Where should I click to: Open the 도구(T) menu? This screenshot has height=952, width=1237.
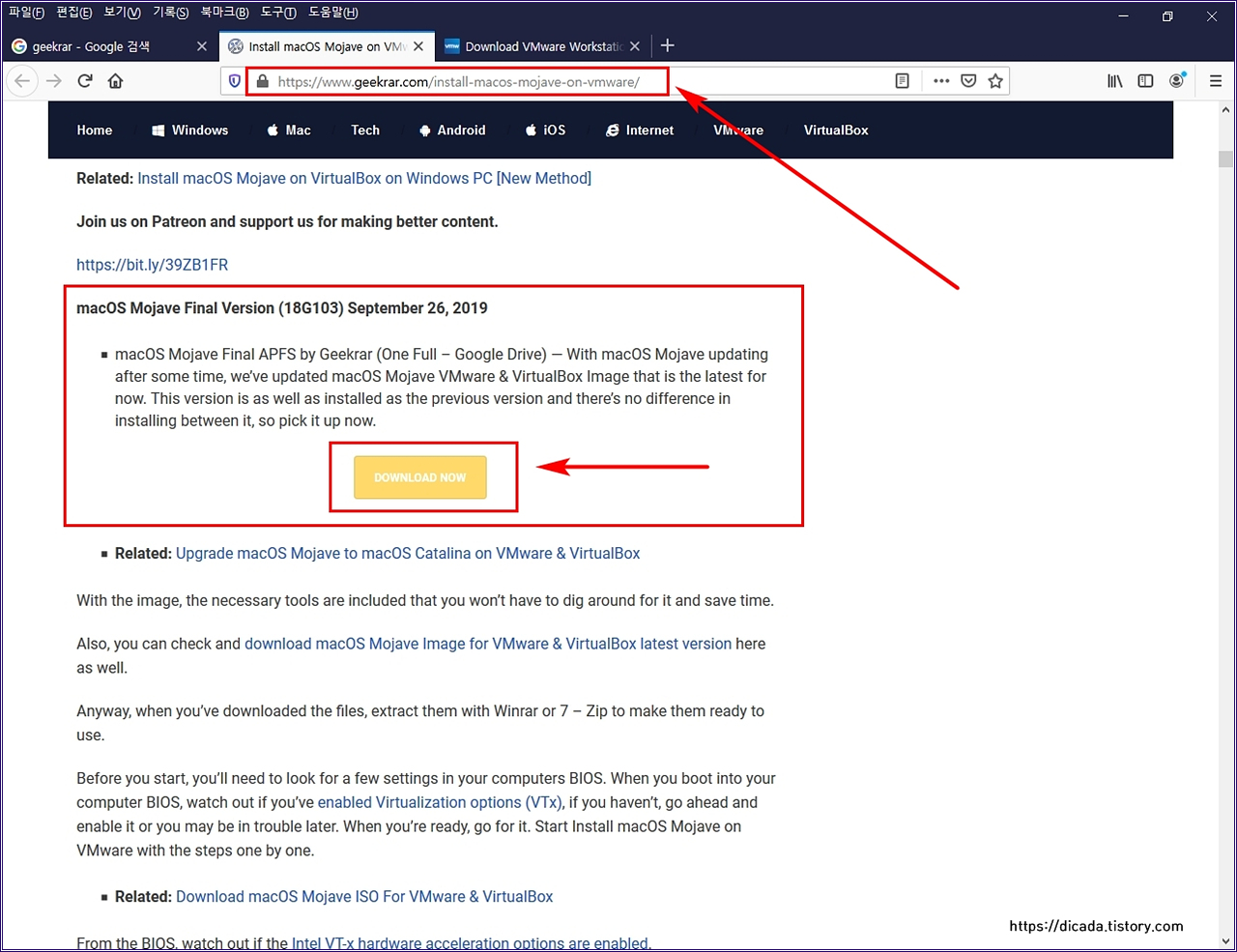(278, 13)
